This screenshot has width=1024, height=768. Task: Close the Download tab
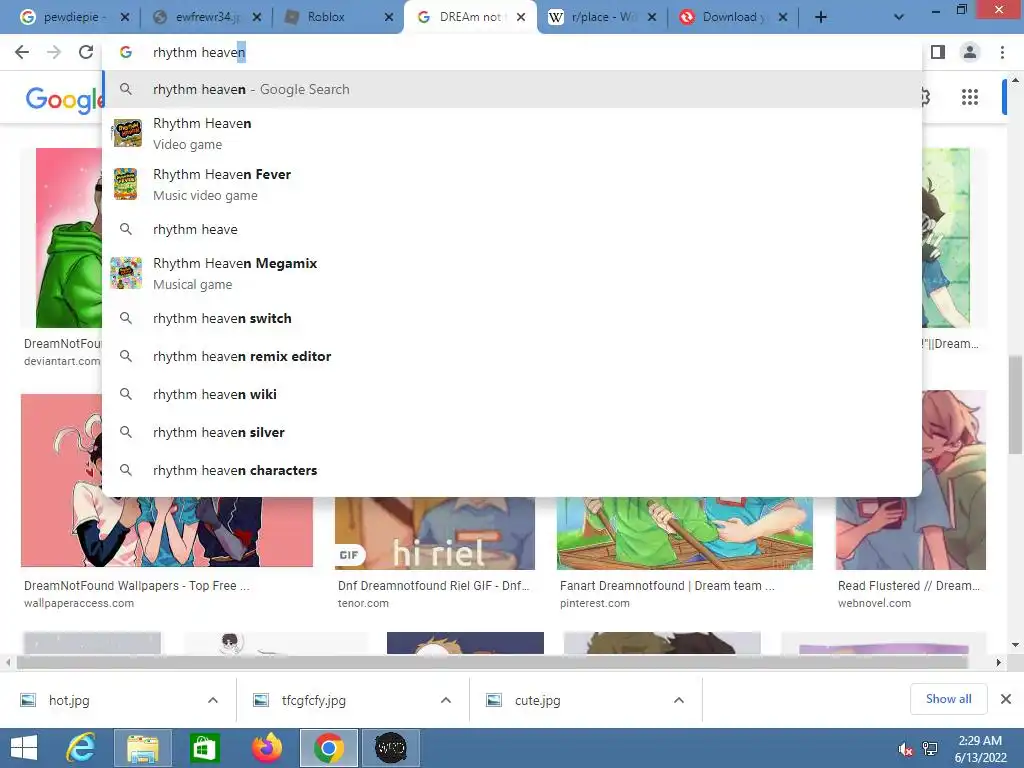pyautogui.click(x=783, y=18)
